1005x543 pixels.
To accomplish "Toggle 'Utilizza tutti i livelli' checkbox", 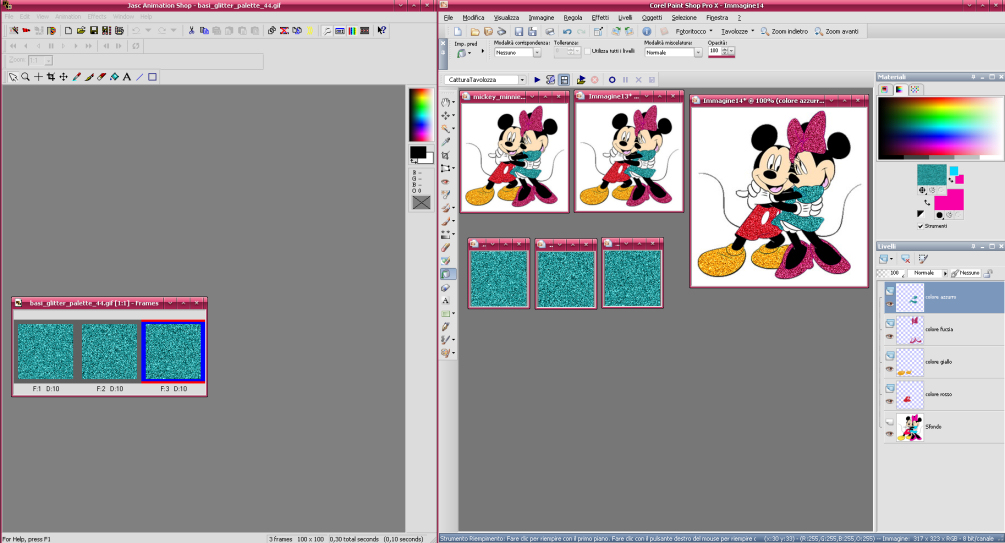I will coord(587,51).
